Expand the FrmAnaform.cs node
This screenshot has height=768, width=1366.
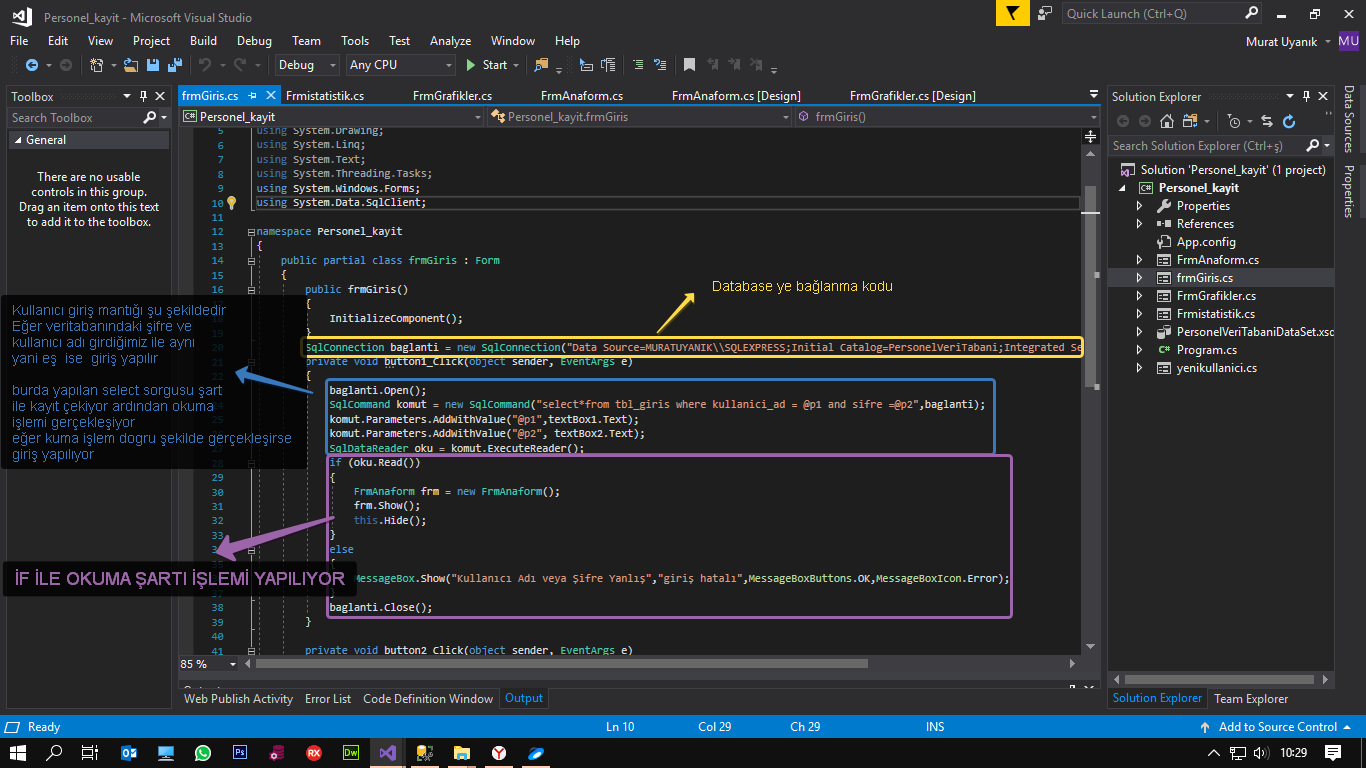point(1139,260)
